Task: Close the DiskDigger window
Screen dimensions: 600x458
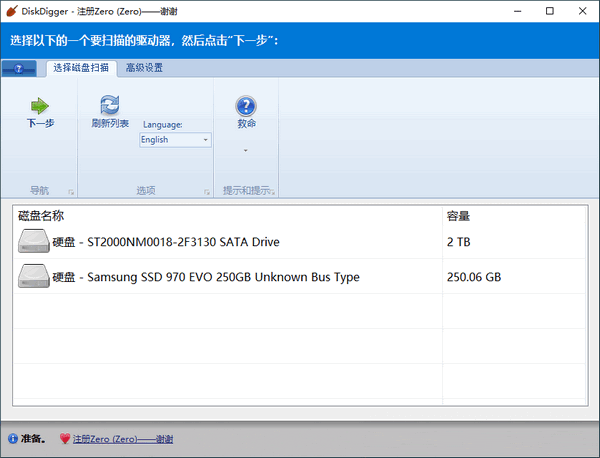Action: (582, 11)
